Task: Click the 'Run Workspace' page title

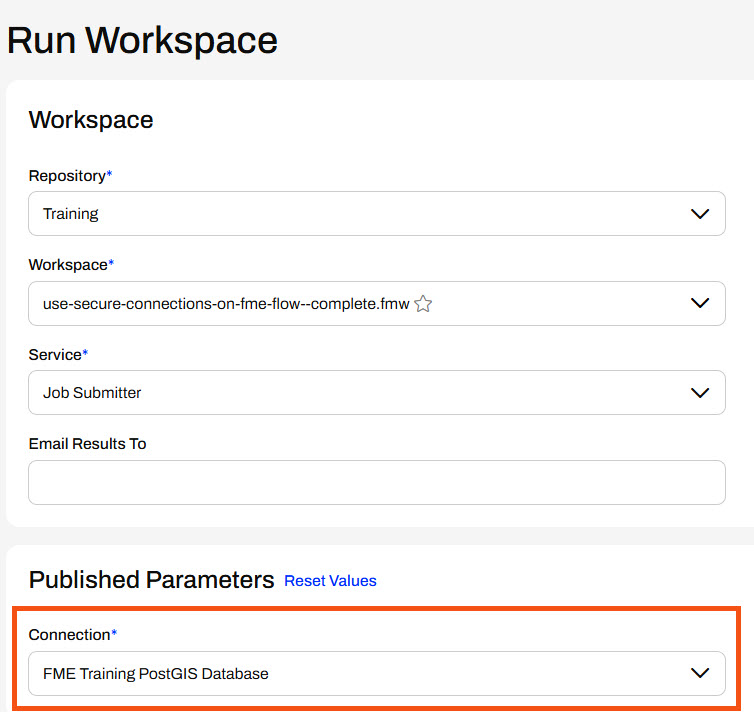Action: click(142, 41)
